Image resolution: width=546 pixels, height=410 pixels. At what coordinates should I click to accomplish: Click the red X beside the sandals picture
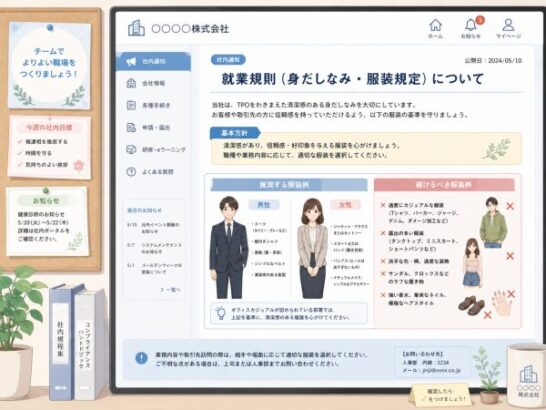488,315
